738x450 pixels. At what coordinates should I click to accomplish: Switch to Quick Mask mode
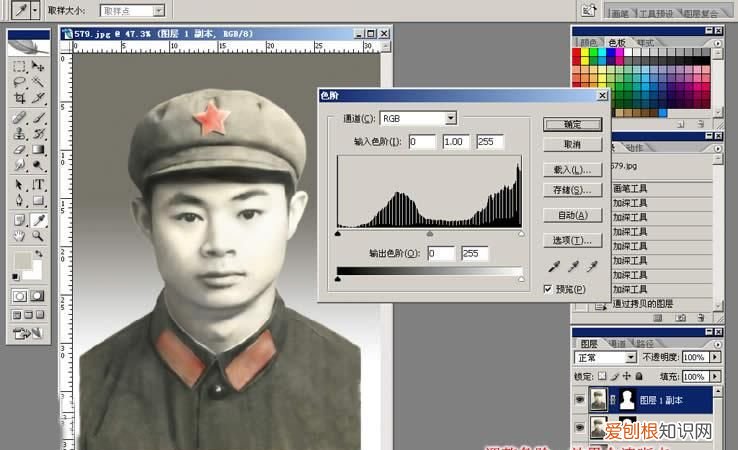point(38,296)
